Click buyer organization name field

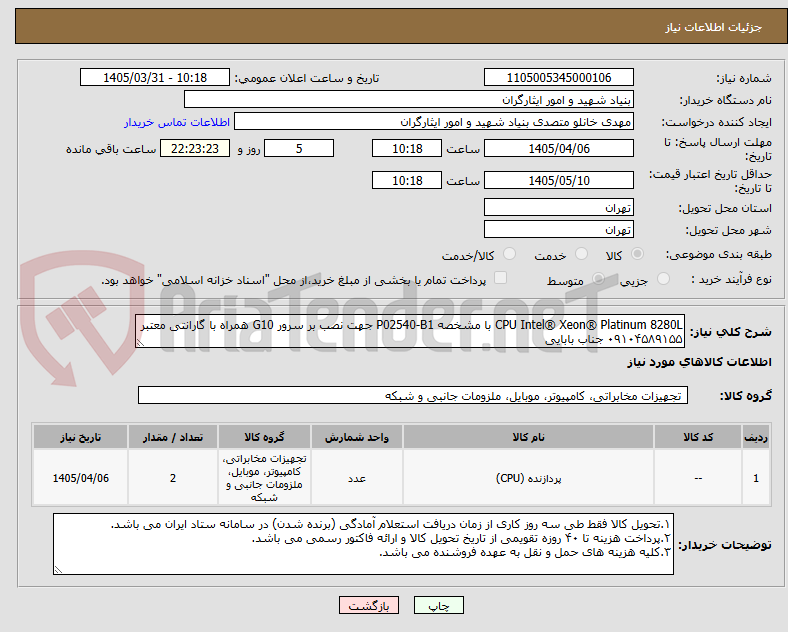pyautogui.click(x=409, y=99)
